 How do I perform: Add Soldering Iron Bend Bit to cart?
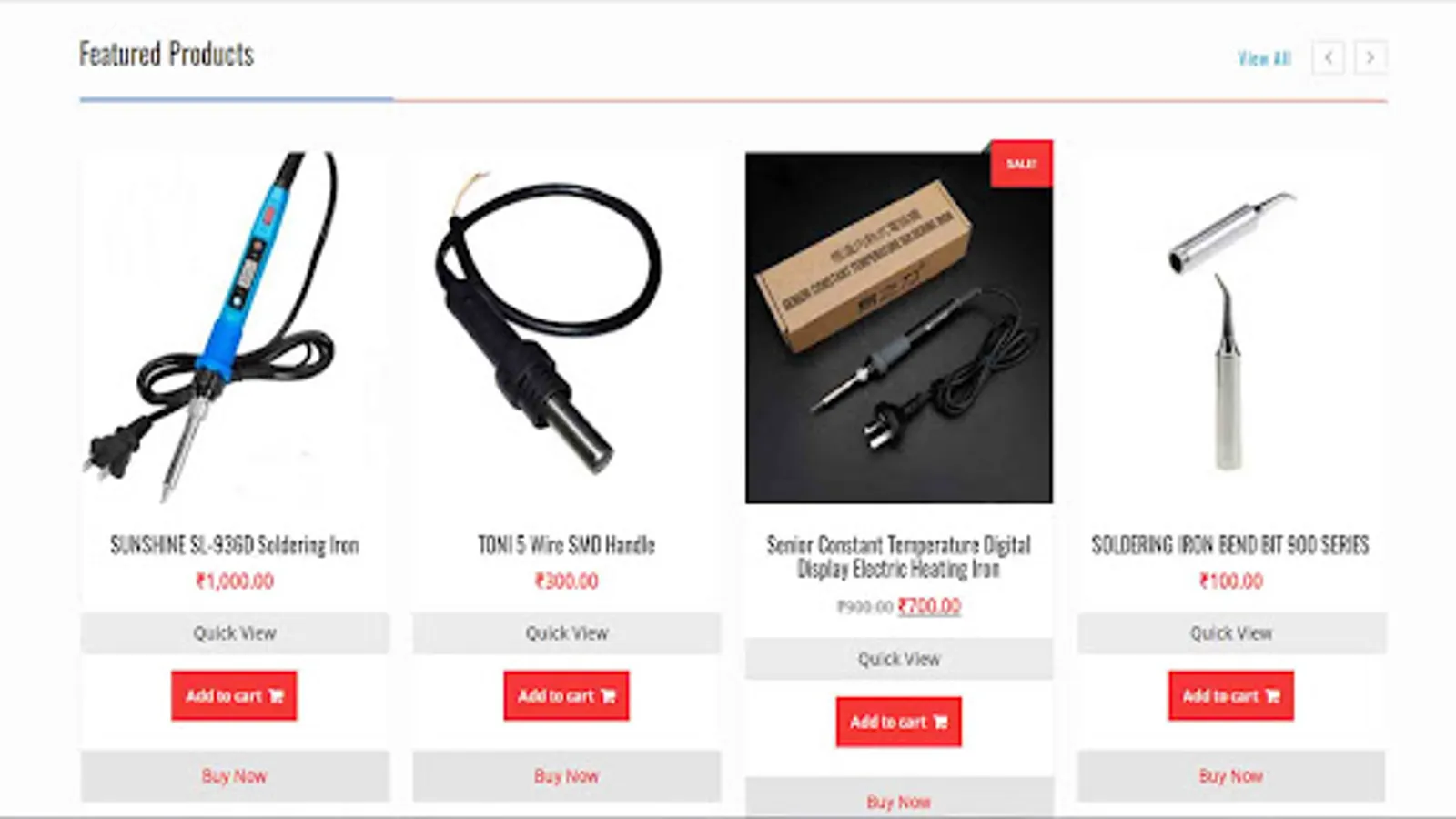click(1230, 696)
